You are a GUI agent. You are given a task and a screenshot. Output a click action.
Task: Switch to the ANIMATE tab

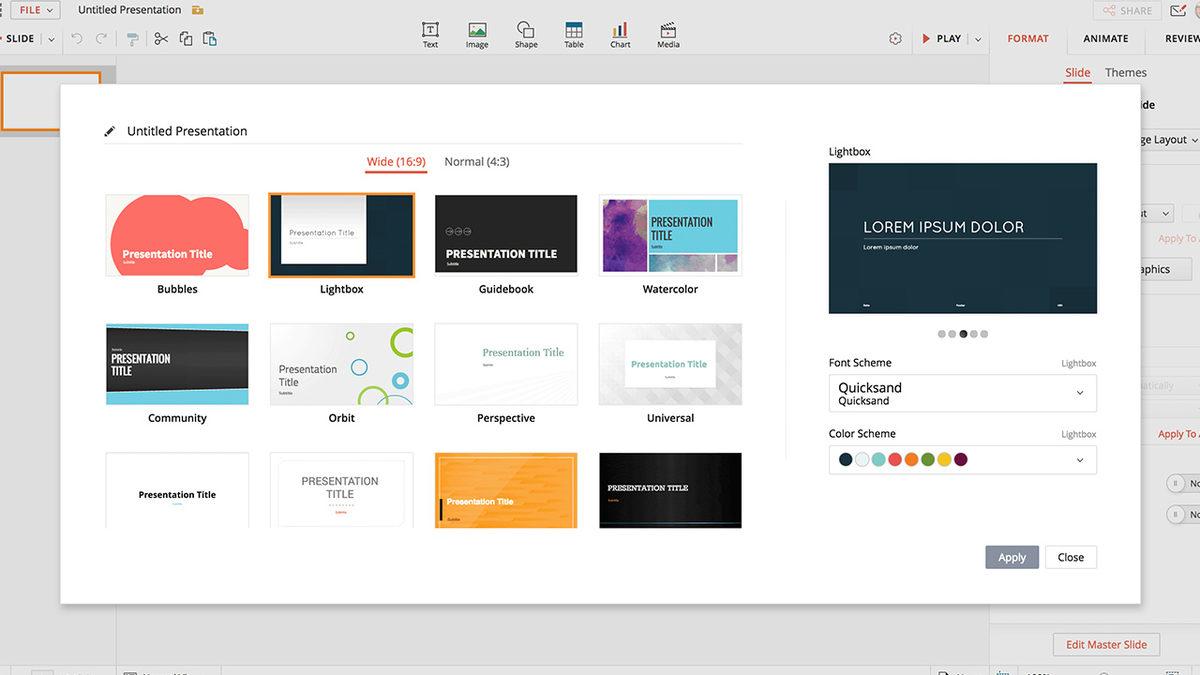tap(1105, 39)
